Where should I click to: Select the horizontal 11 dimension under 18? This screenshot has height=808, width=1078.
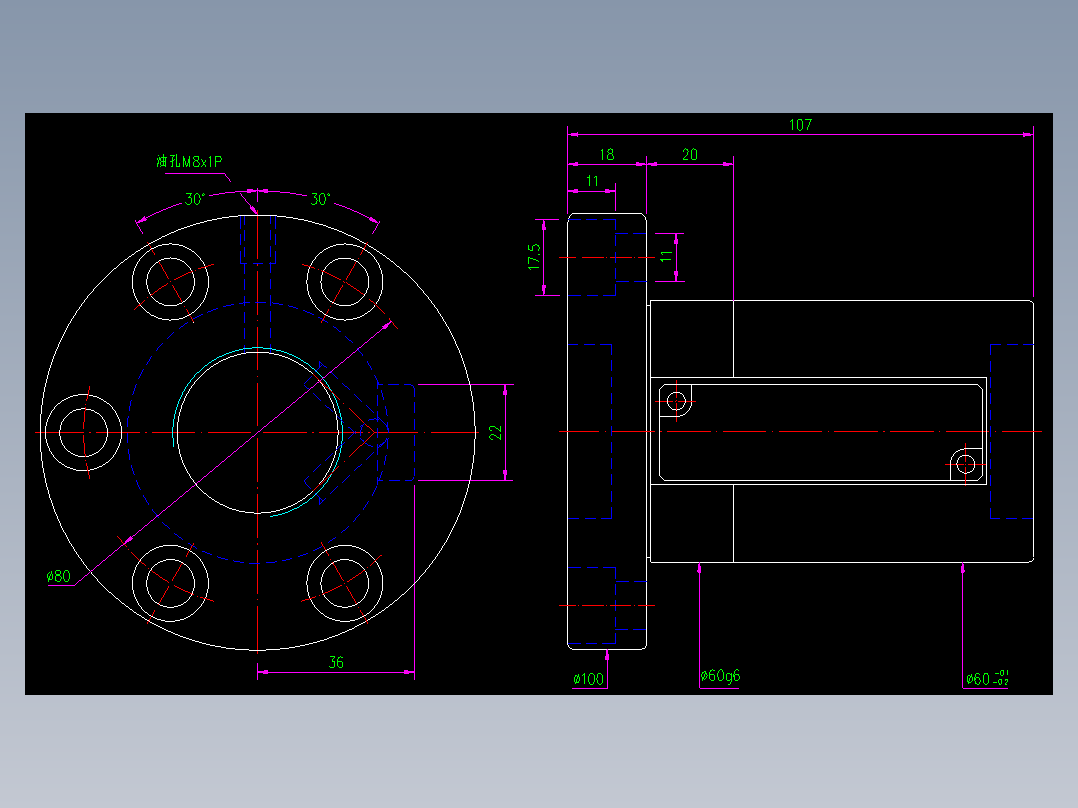(592, 181)
